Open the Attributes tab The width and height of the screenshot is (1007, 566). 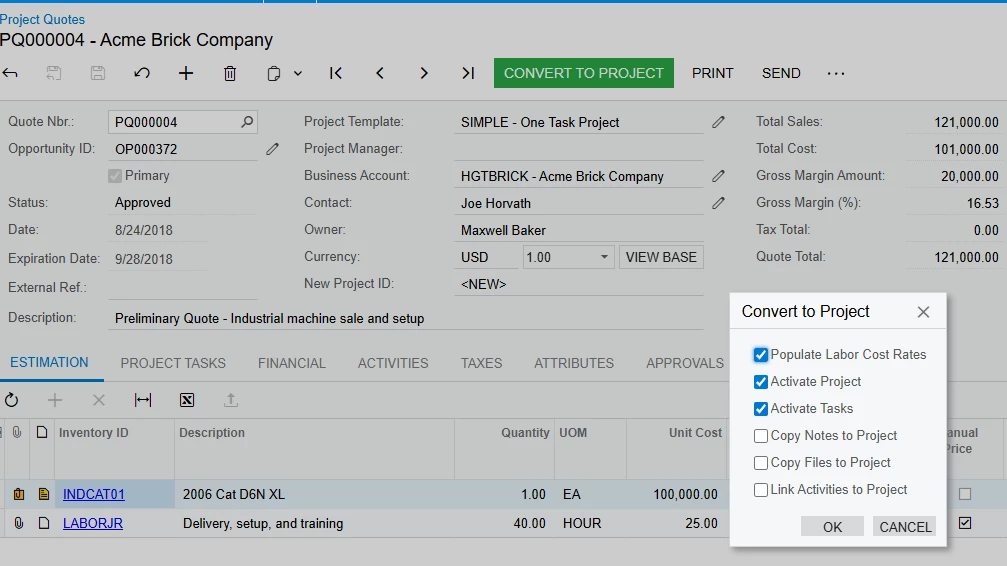pos(574,363)
